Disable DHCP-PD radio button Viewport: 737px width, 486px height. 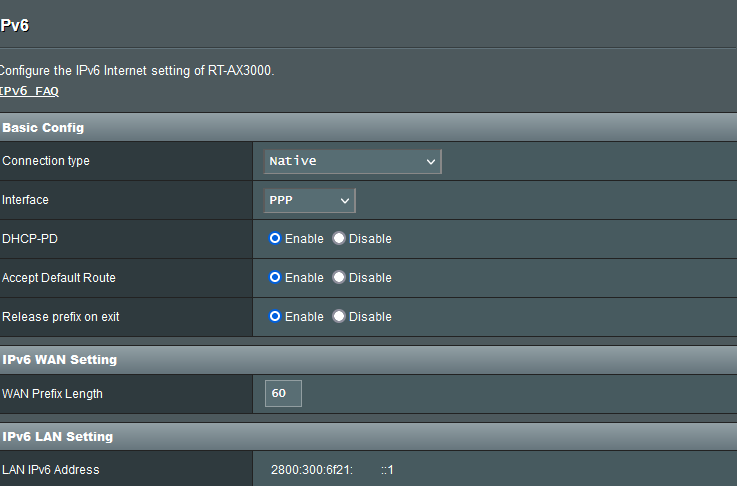(x=339, y=238)
